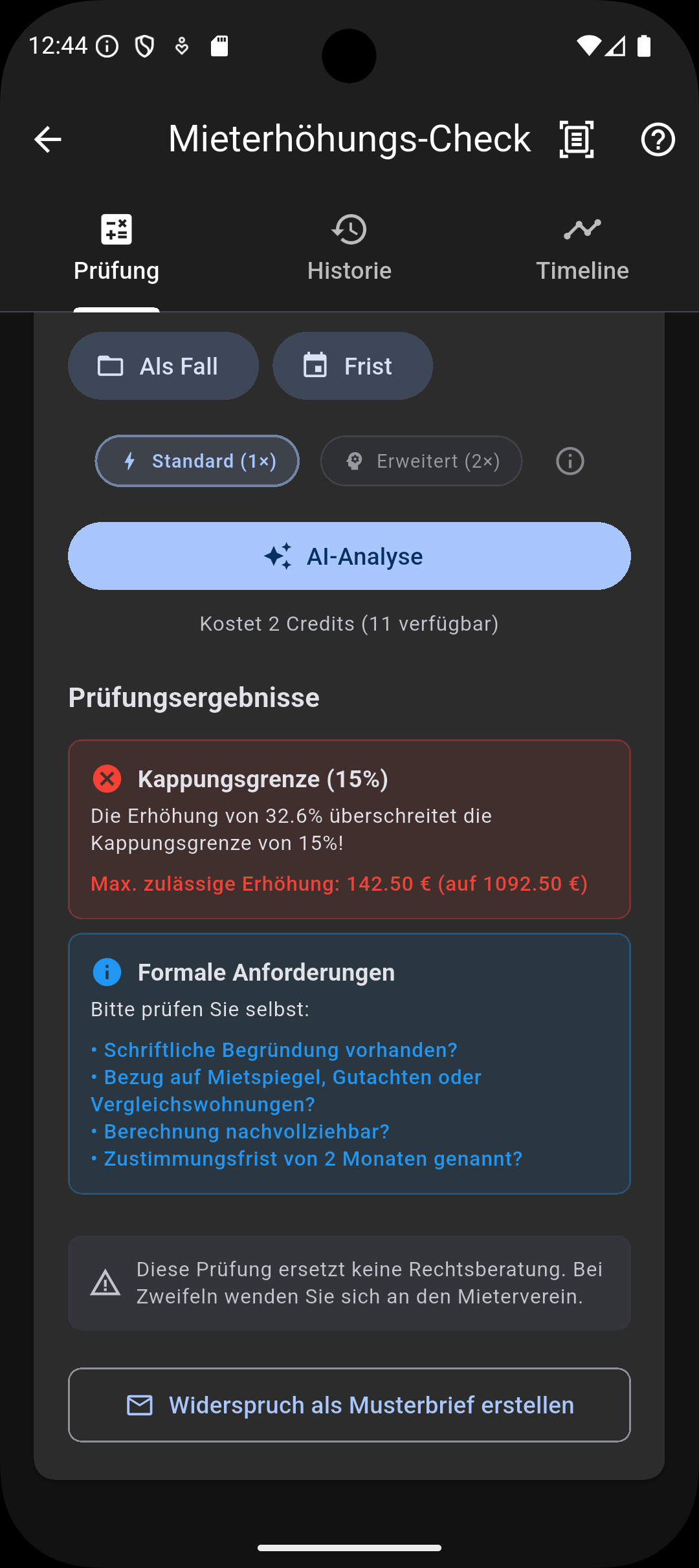Switch to the Erweitert (2×) analysis mode
Image resolution: width=699 pixels, height=1568 pixels.
[420, 461]
